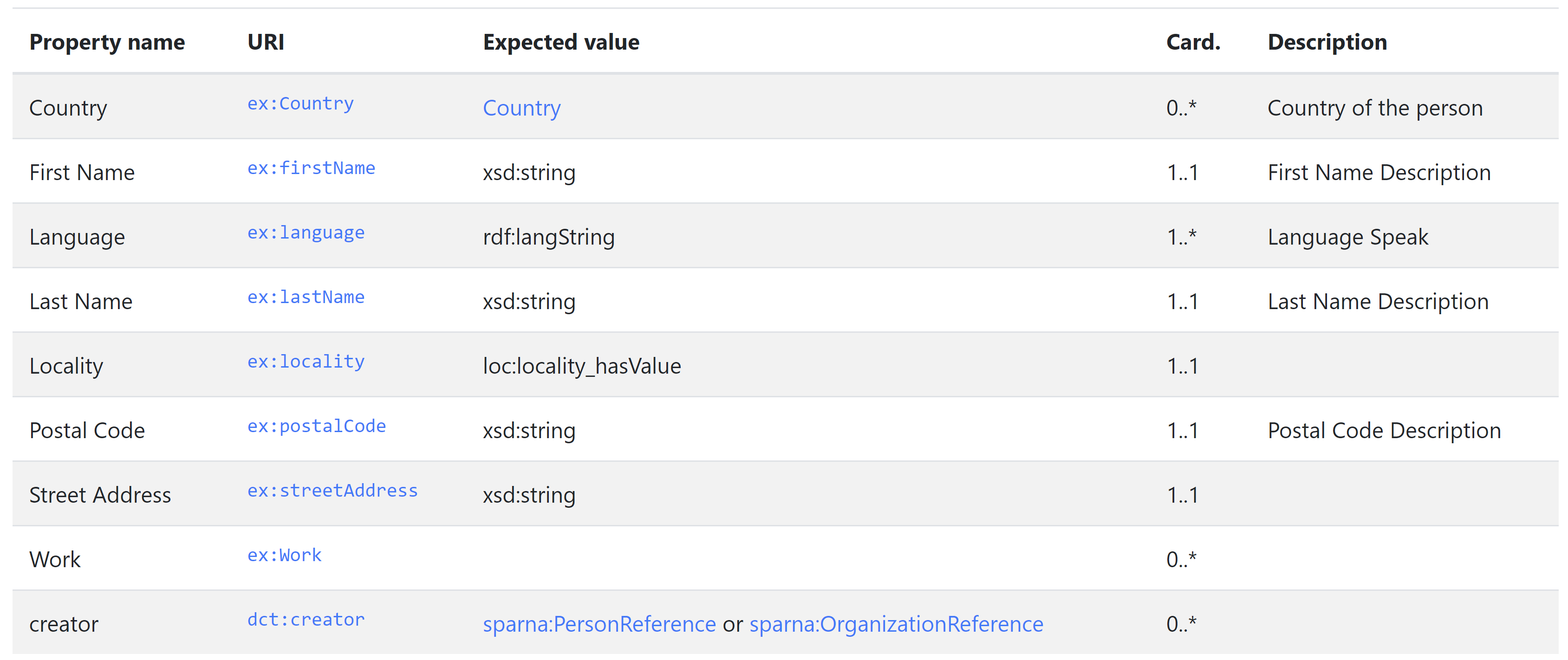The image size is (1568, 660).
Task: Click the Expected value column header
Action: [560, 42]
